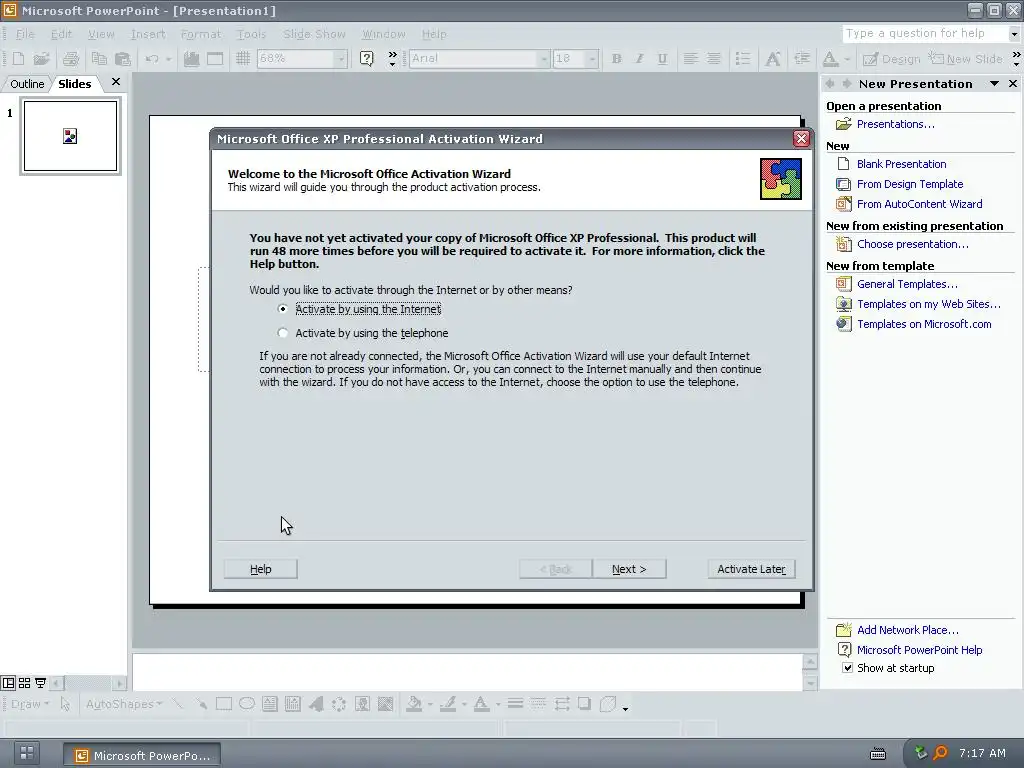
Task: Toggle the Show at startup checkbox
Action: (847, 668)
